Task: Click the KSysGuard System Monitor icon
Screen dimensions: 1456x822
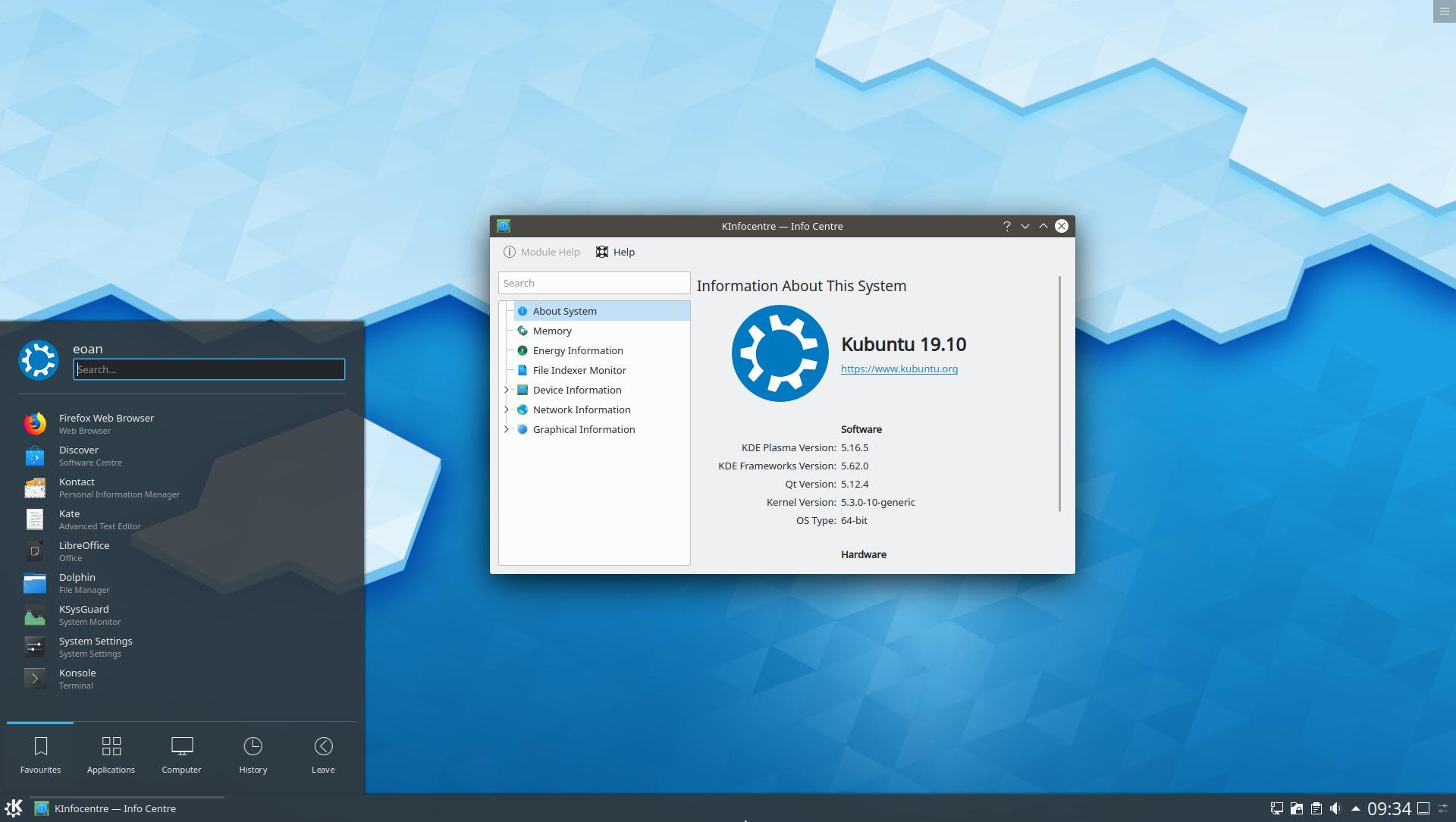Action: pos(34,614)
